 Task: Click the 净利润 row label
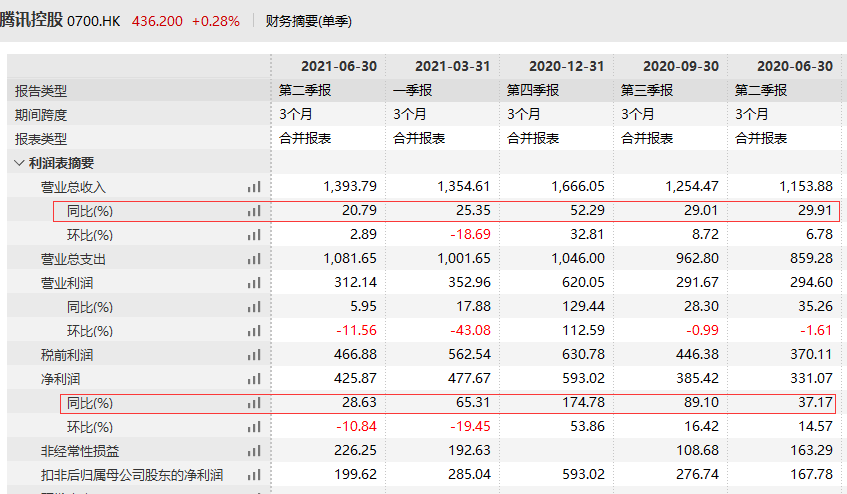(x=59, y=379)
